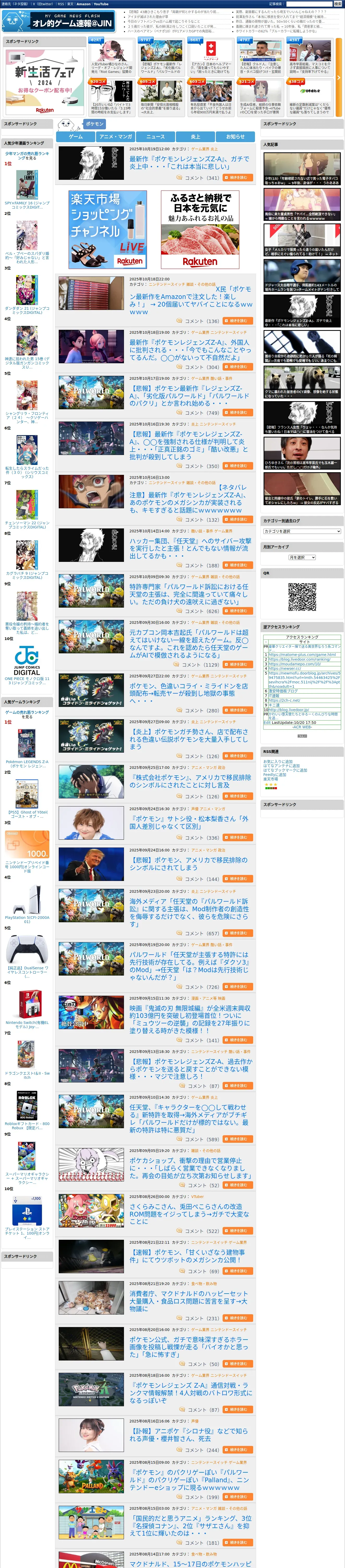The image size is (345, 1568).
Task: Open the PlayStation 5 CFI-2000A01 product image
Action: 27,899
